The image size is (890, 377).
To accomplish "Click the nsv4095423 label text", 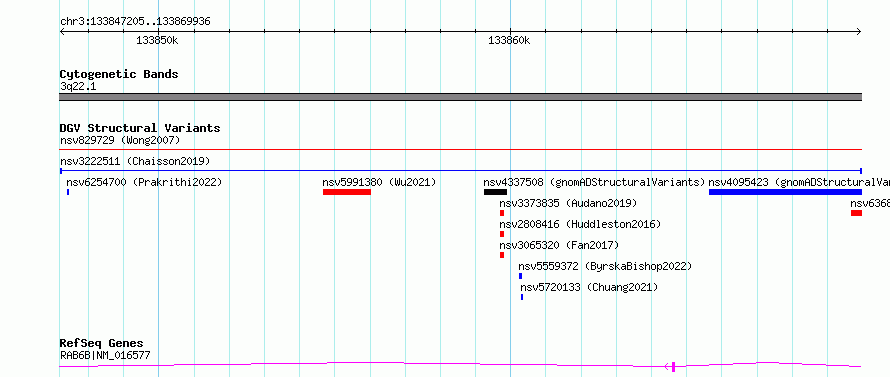I will 799,182.
